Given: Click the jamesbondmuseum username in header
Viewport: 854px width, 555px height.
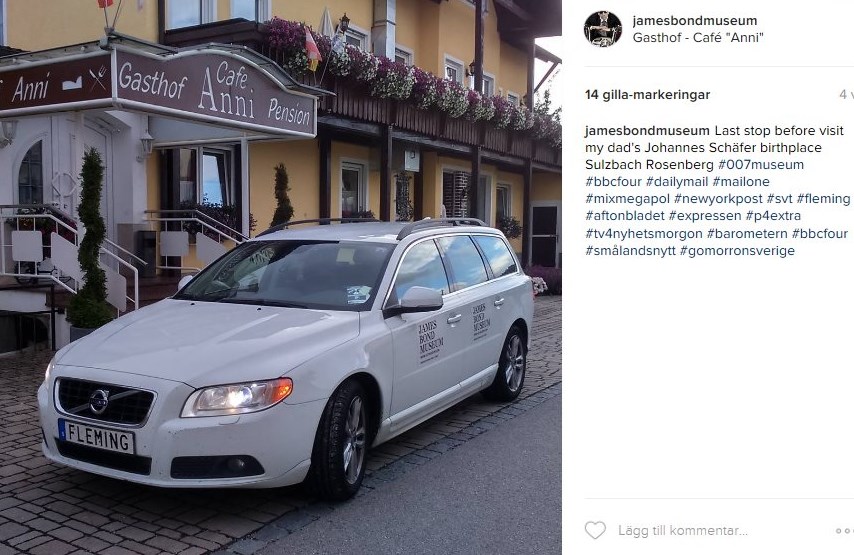Looking at the screenshot, I should click(x=694, y=21).
